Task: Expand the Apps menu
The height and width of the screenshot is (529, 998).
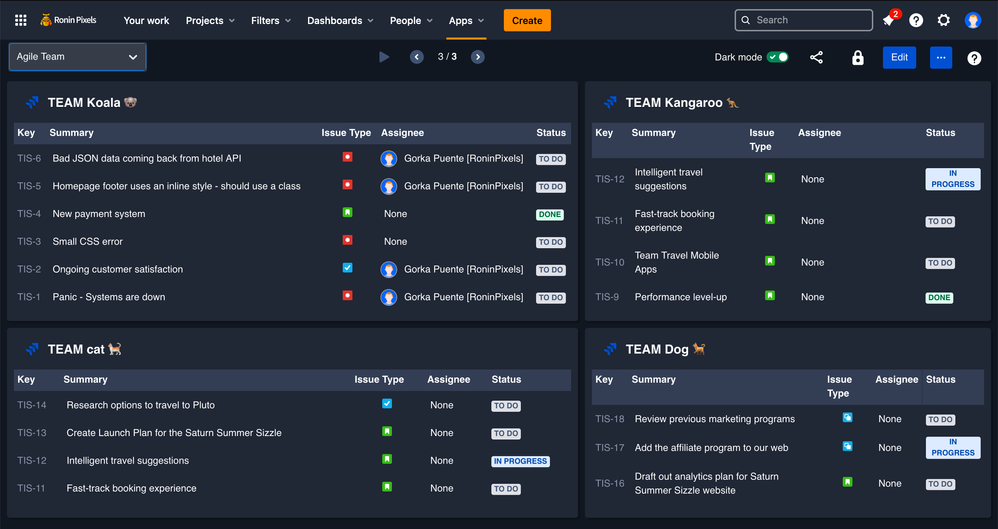Action: coord(467,20)
